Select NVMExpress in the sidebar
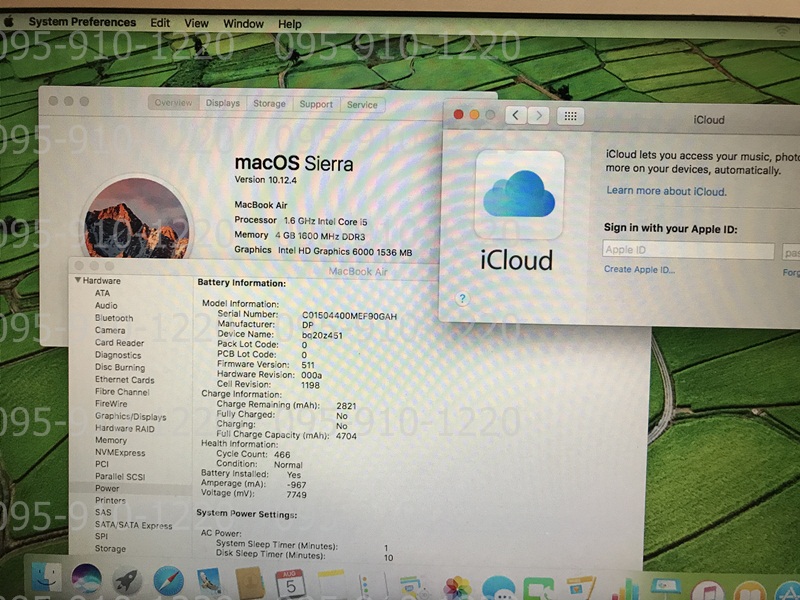Screen dimensions: 800x600 [x=120, y=453]
